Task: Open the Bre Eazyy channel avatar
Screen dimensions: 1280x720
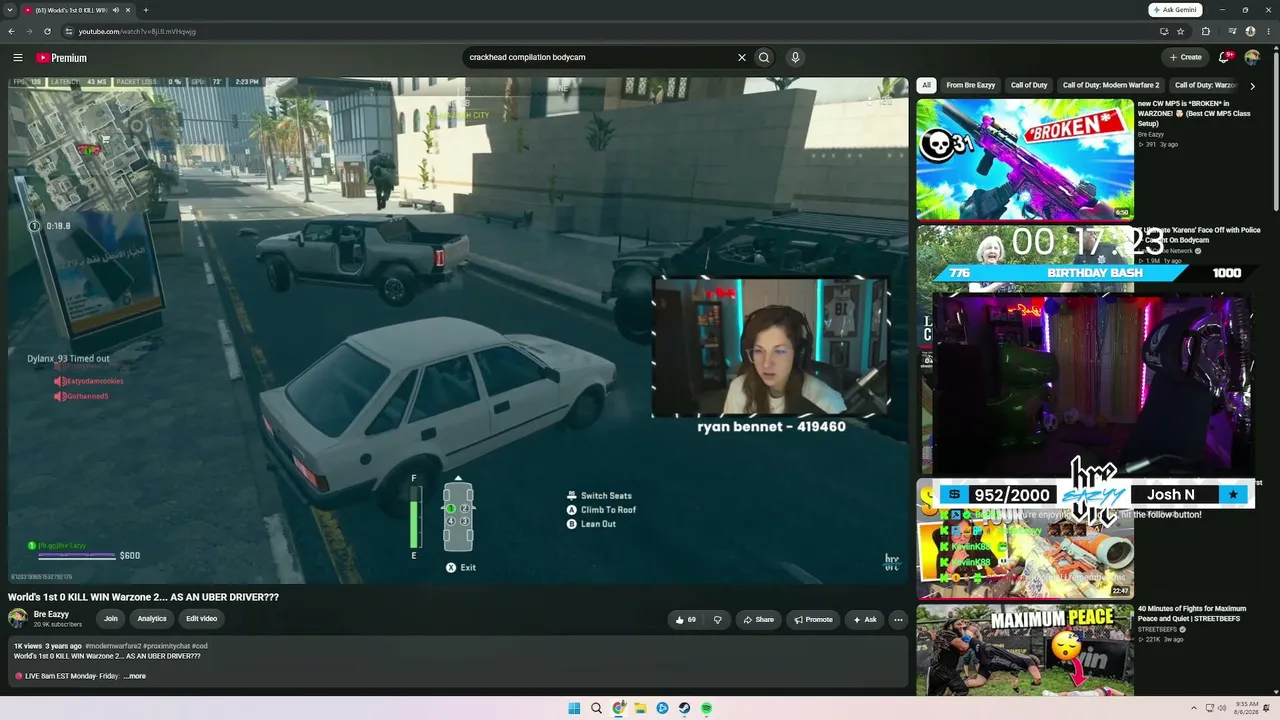Action: [17, 619]
